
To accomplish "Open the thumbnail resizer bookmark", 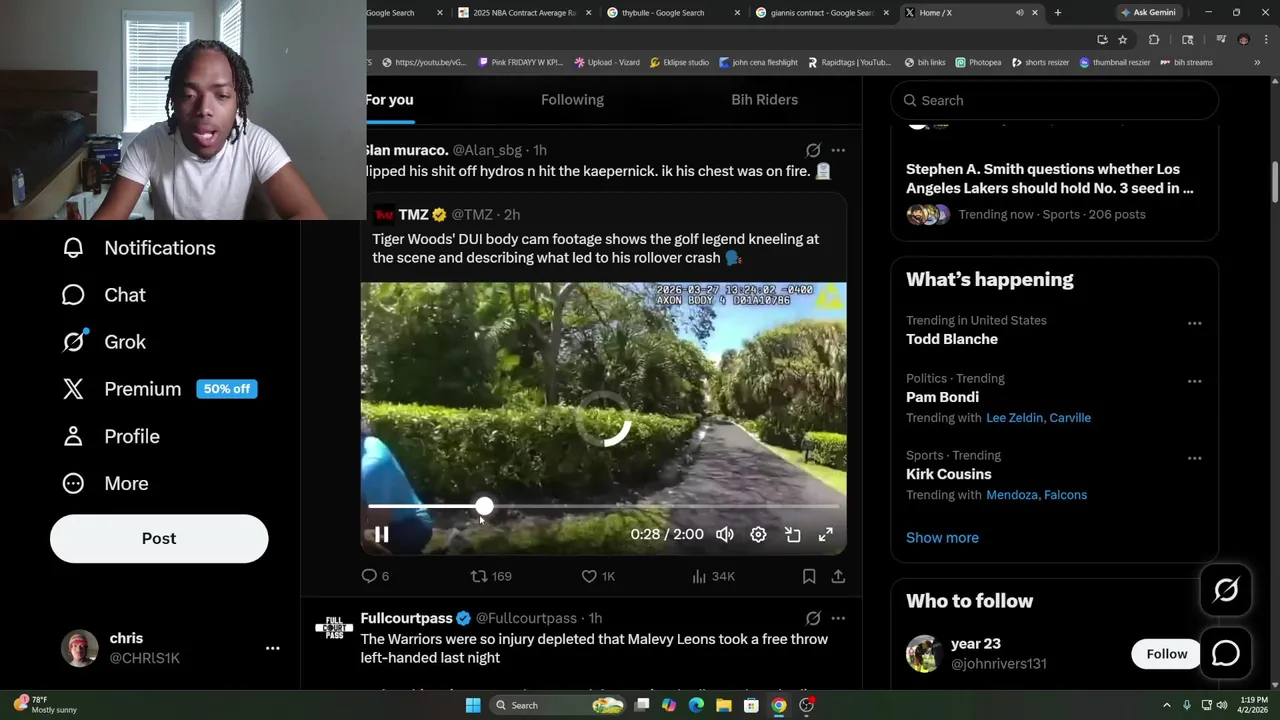I will click(x=1115, y=62).
